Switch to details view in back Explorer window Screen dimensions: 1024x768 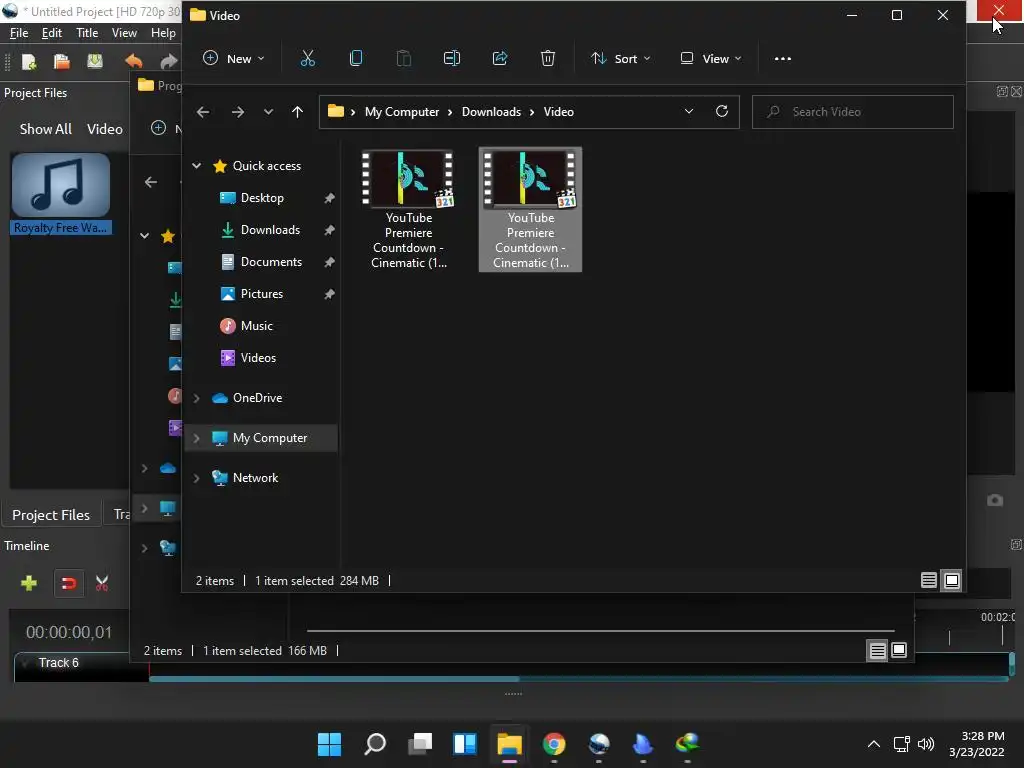[x=877, y=650]
